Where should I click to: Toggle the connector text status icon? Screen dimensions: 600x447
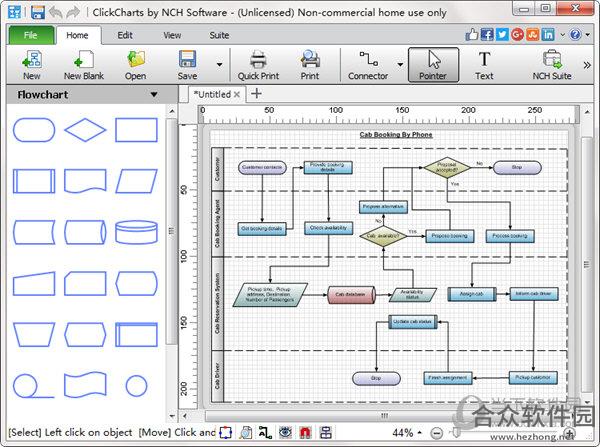[265, 432]
